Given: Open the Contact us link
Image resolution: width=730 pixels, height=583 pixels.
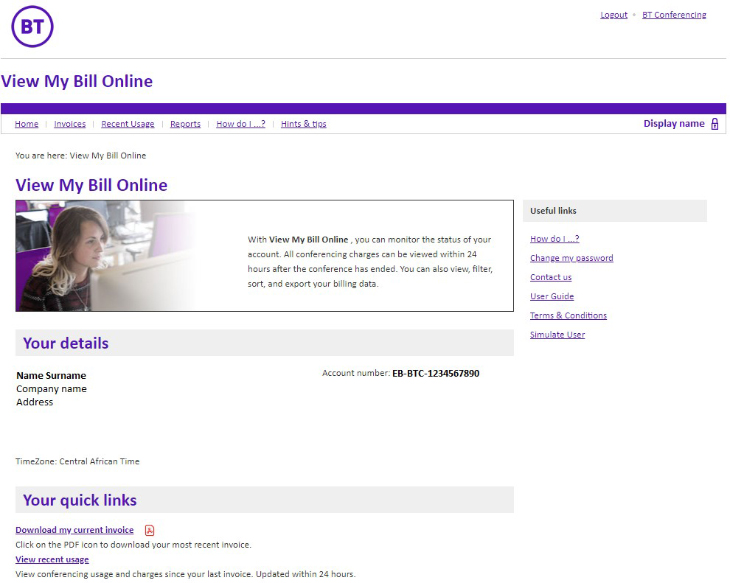Looking at the screenshot, I should pyautogui.click(x=551, y=277).
